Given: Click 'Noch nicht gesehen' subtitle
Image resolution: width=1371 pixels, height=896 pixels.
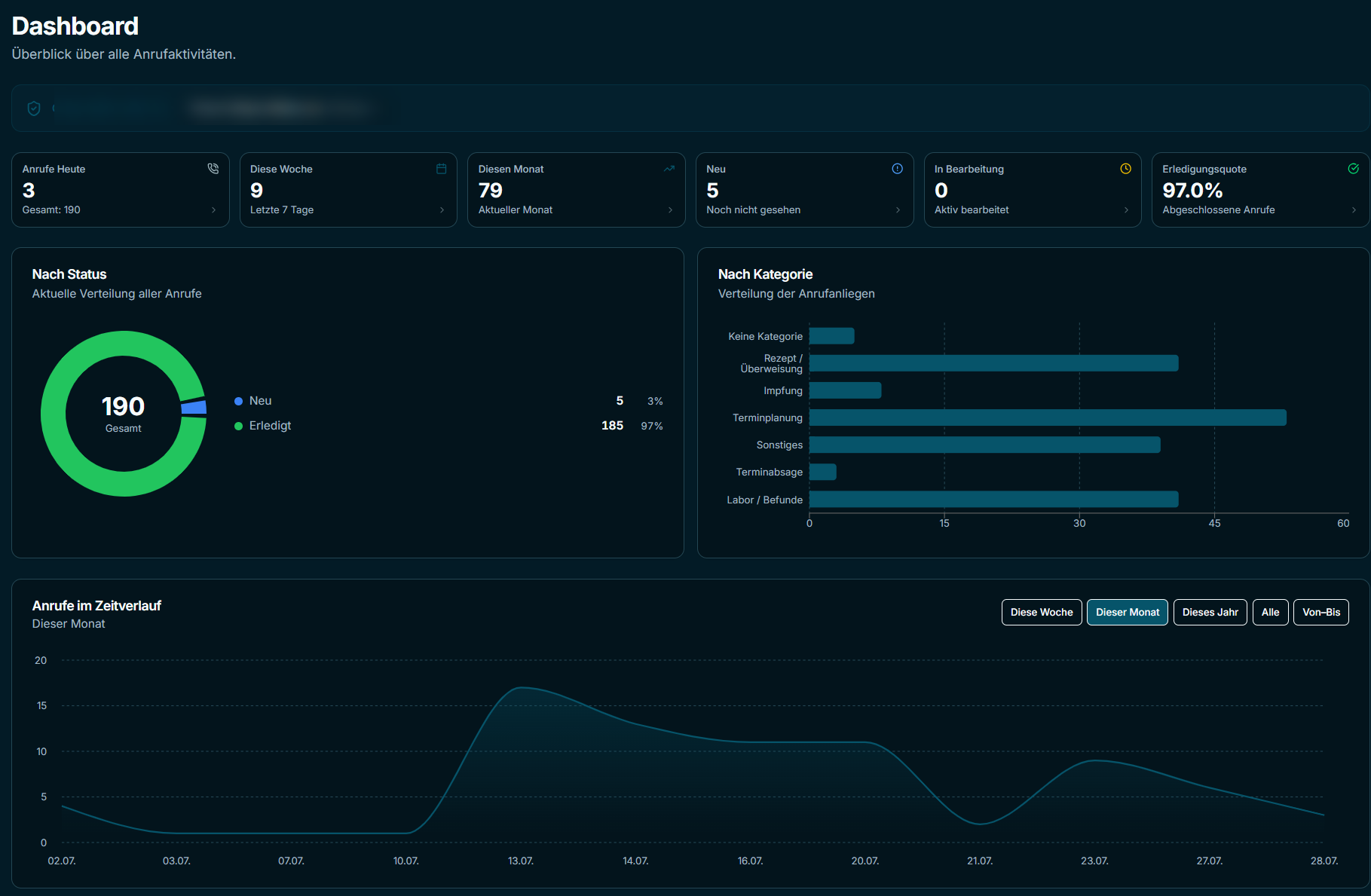Looking at the screenshot, I should [x=753, y=210].
